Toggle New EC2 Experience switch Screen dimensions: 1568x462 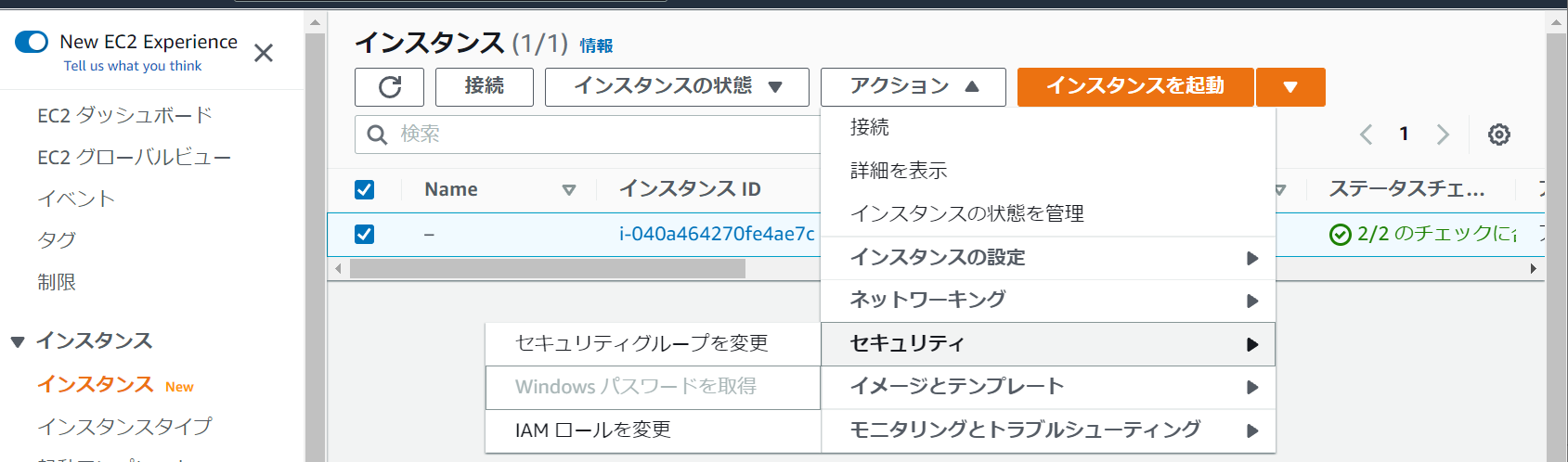[x=32, y=42]
